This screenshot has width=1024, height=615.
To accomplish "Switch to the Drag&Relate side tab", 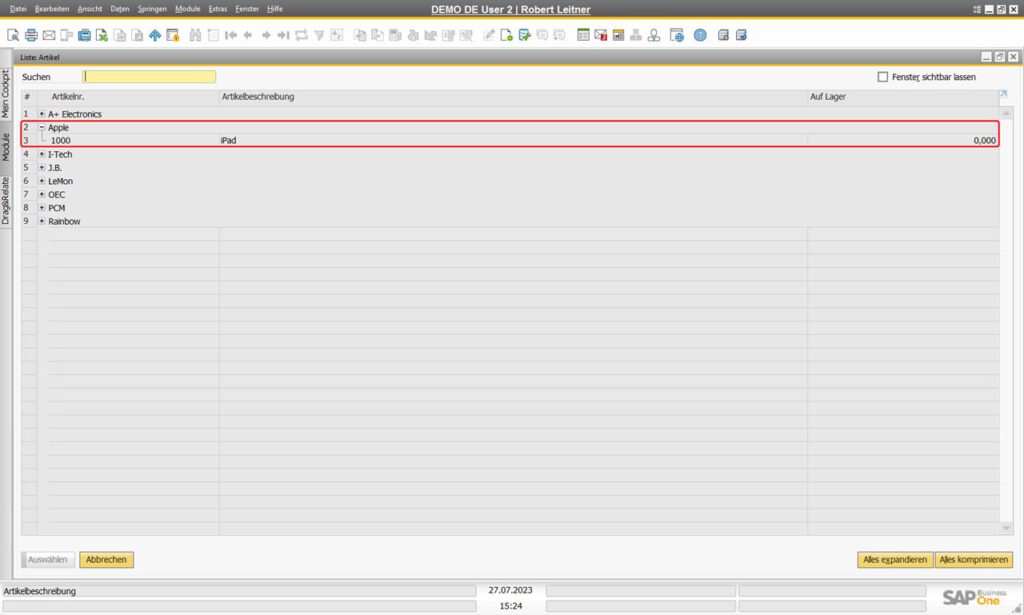I will tap(5, 201).
